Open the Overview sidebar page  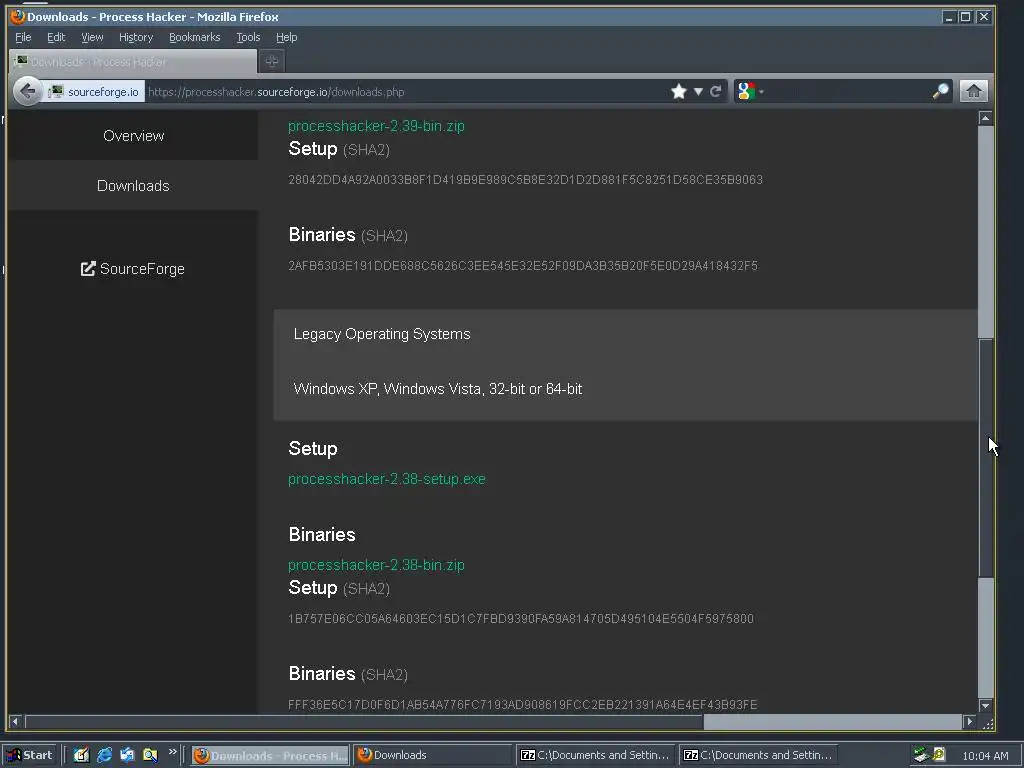pyautogui.click(x=133, y=136)
